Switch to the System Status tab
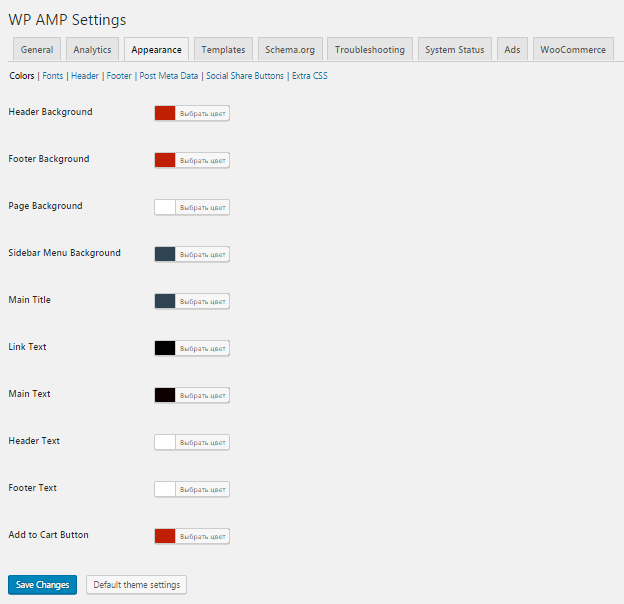 pos(455,49)
